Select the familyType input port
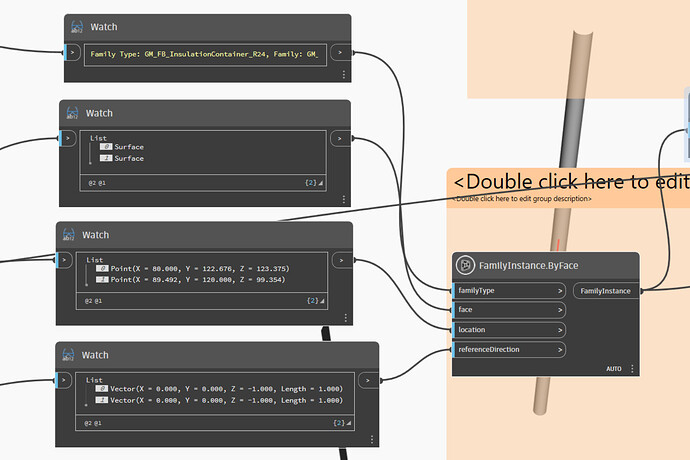 509,291
